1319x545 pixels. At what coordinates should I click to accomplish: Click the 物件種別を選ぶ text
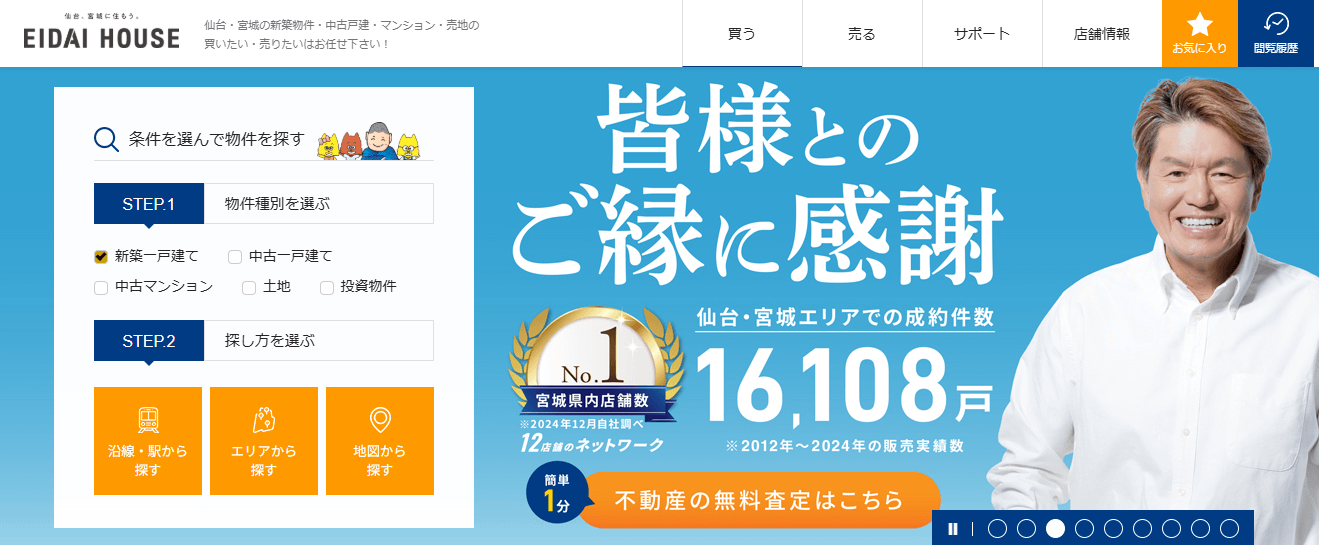point(277,204)
